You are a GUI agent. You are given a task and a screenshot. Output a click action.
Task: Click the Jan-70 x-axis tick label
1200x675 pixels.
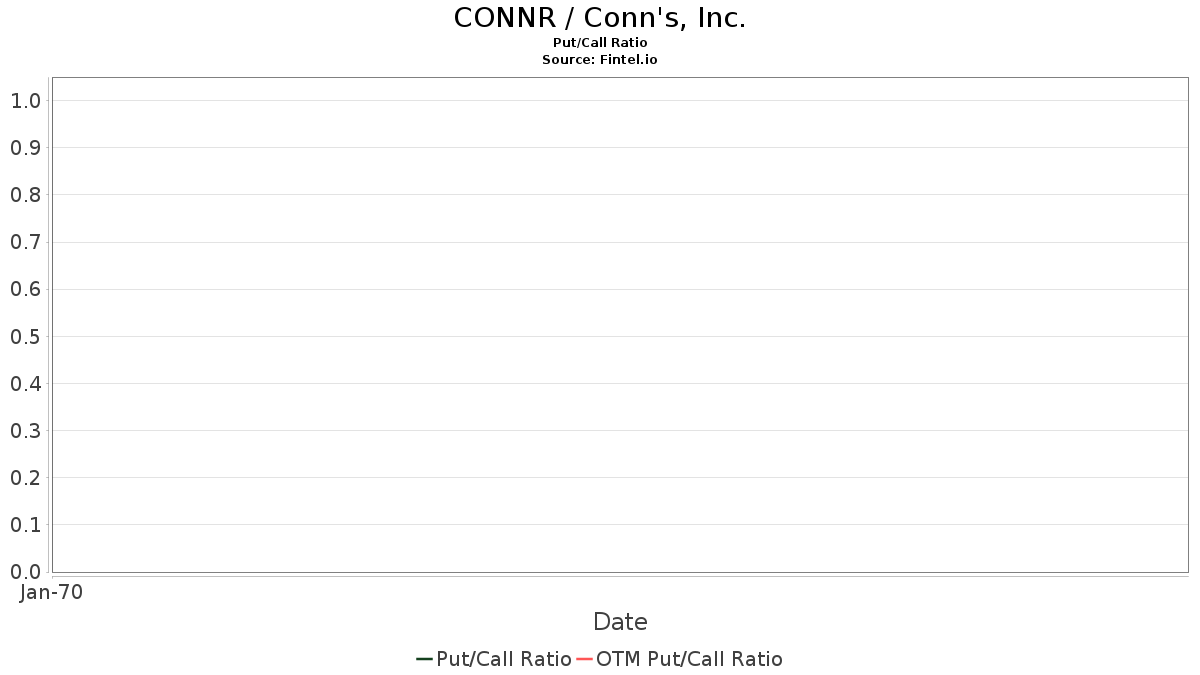52,592
